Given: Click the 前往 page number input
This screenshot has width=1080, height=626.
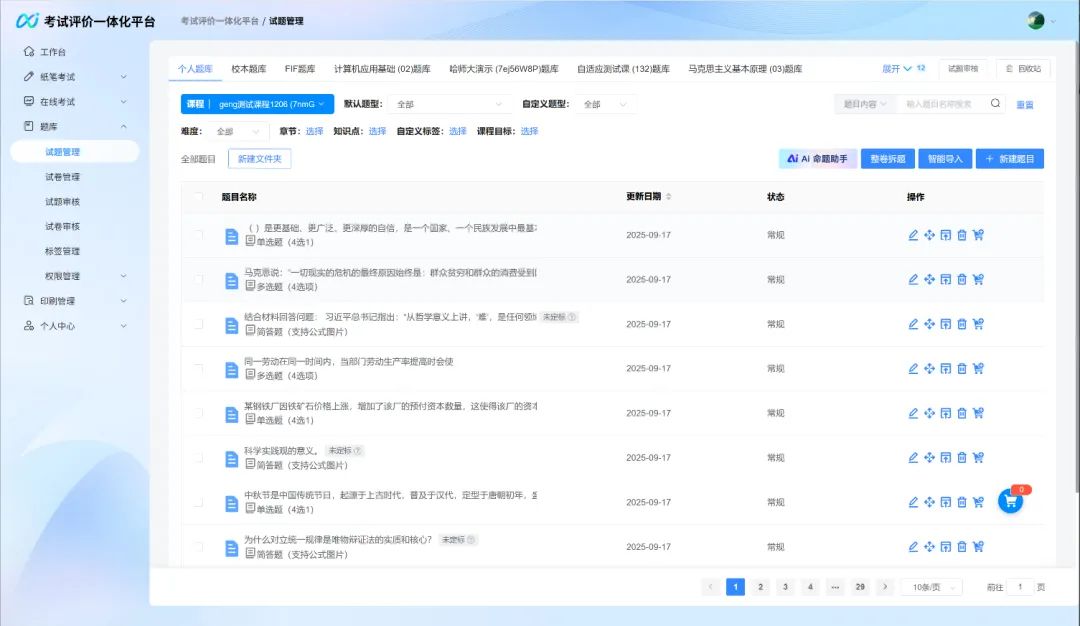Looking at the screenshot, I should (x=1020, y=587).
